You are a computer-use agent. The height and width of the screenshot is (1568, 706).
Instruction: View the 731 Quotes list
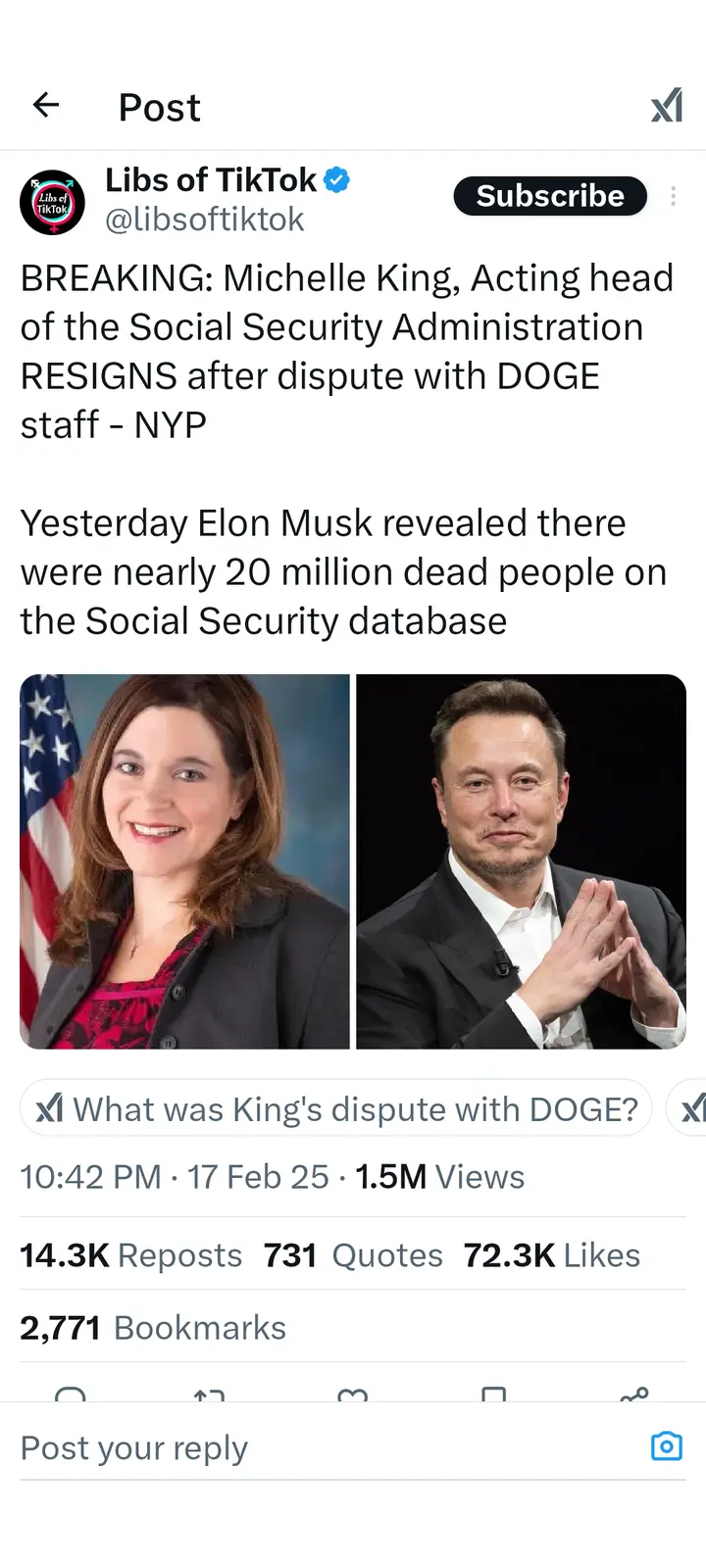tap(352, 1255)
